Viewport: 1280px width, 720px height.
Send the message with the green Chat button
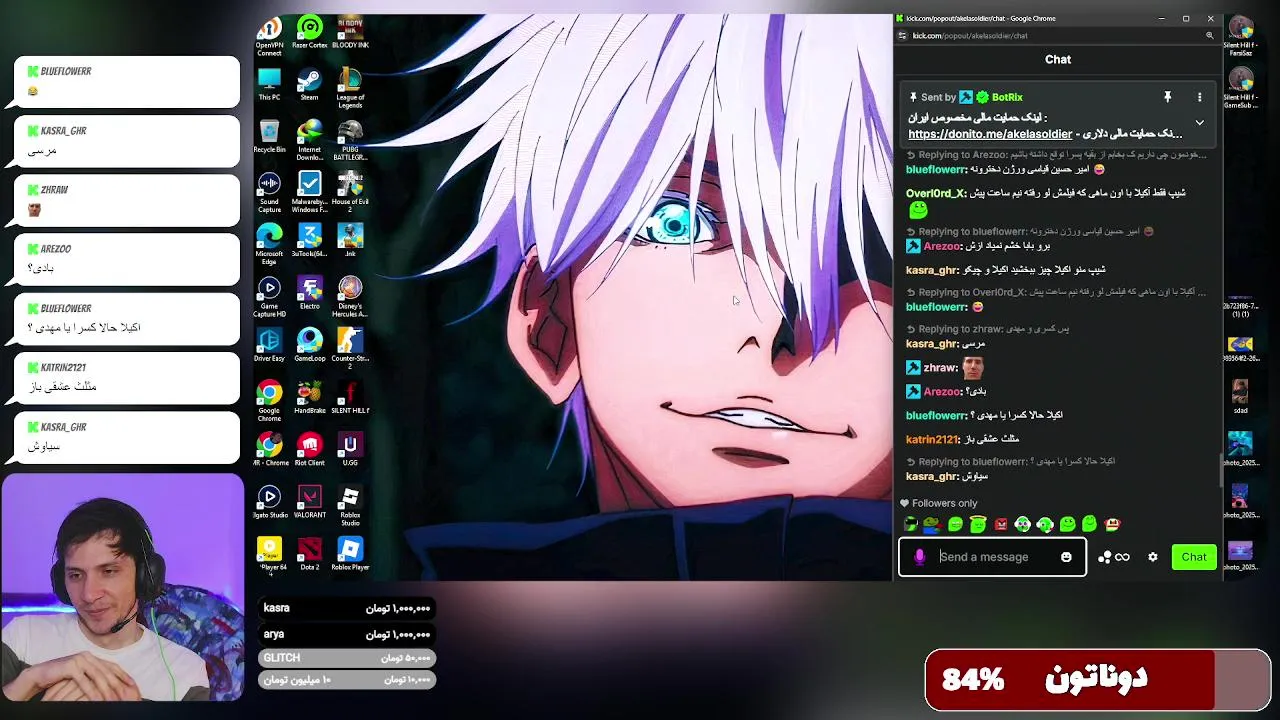tap(1194, 557)
